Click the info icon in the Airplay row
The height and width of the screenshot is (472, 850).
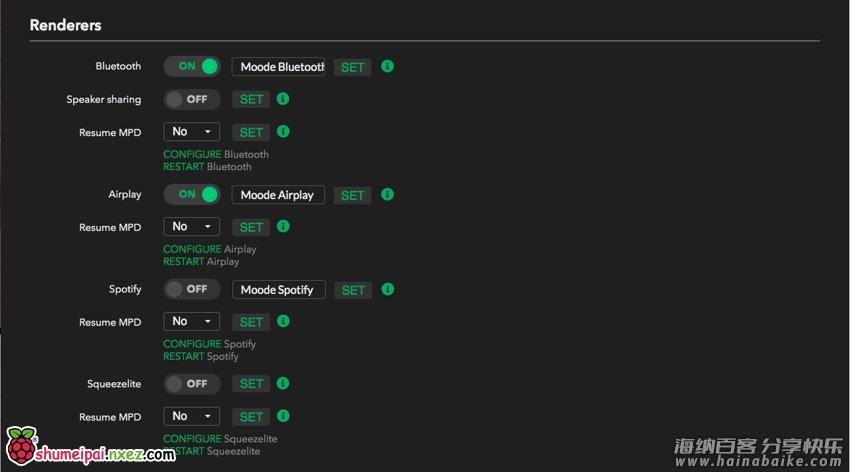(x=387, y=194)
